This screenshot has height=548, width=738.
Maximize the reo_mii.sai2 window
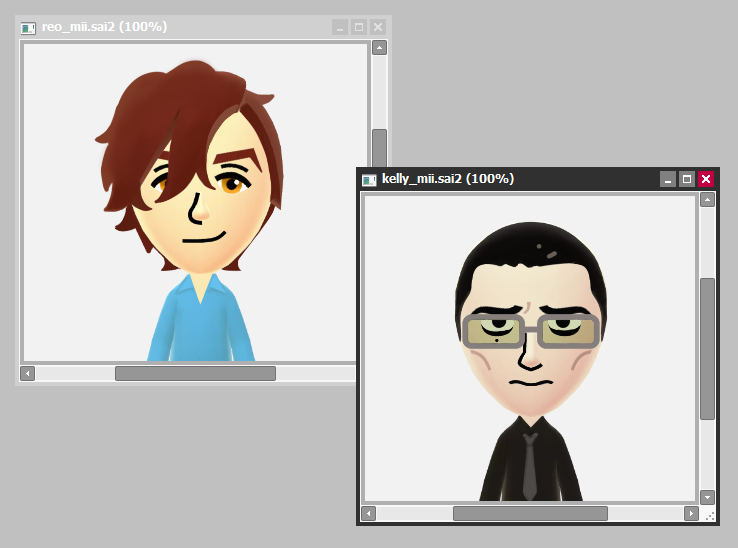click(x=359, y=27)
